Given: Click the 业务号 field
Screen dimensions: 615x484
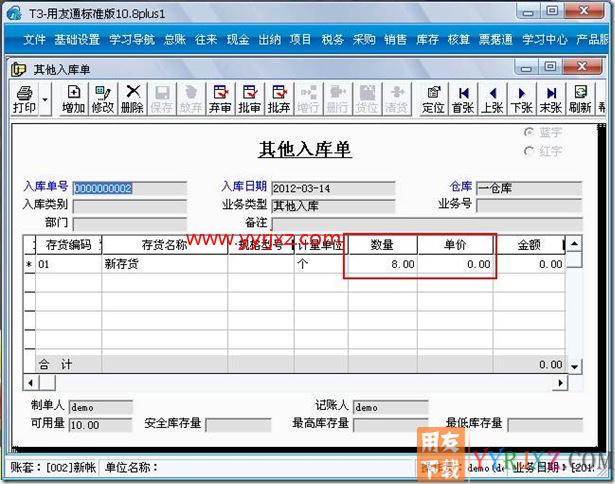Looking at the screenshot, I should (x=529, y=205).
